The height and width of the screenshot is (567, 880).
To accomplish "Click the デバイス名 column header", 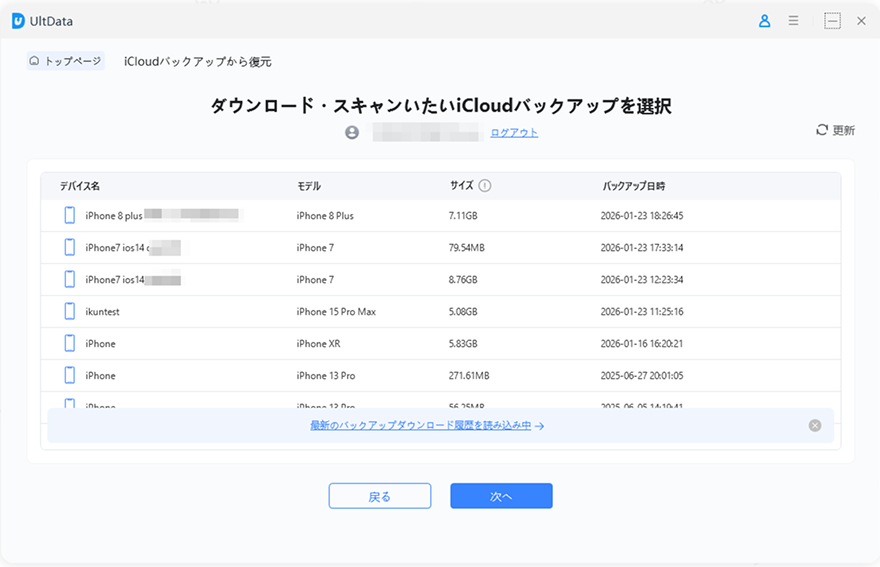I will pyautogui.click(x=80, y=186).
